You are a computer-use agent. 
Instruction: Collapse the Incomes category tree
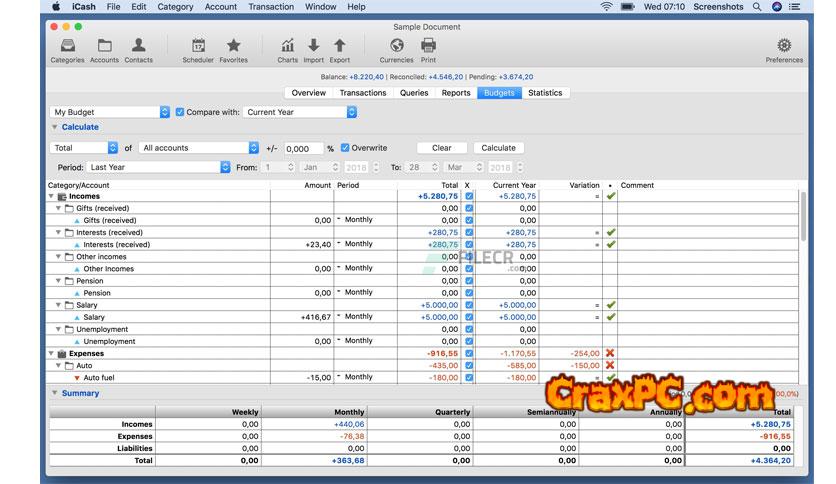point(51,196)
